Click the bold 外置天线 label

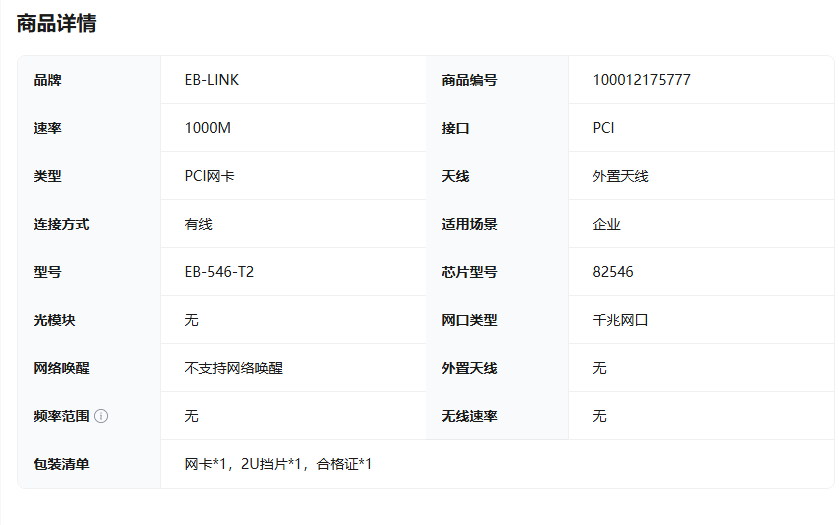(469, 368)
